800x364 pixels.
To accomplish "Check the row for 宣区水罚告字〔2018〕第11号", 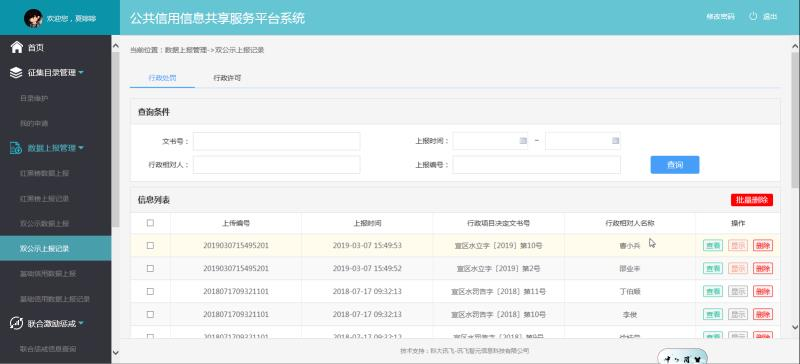I will coord(150,292).
